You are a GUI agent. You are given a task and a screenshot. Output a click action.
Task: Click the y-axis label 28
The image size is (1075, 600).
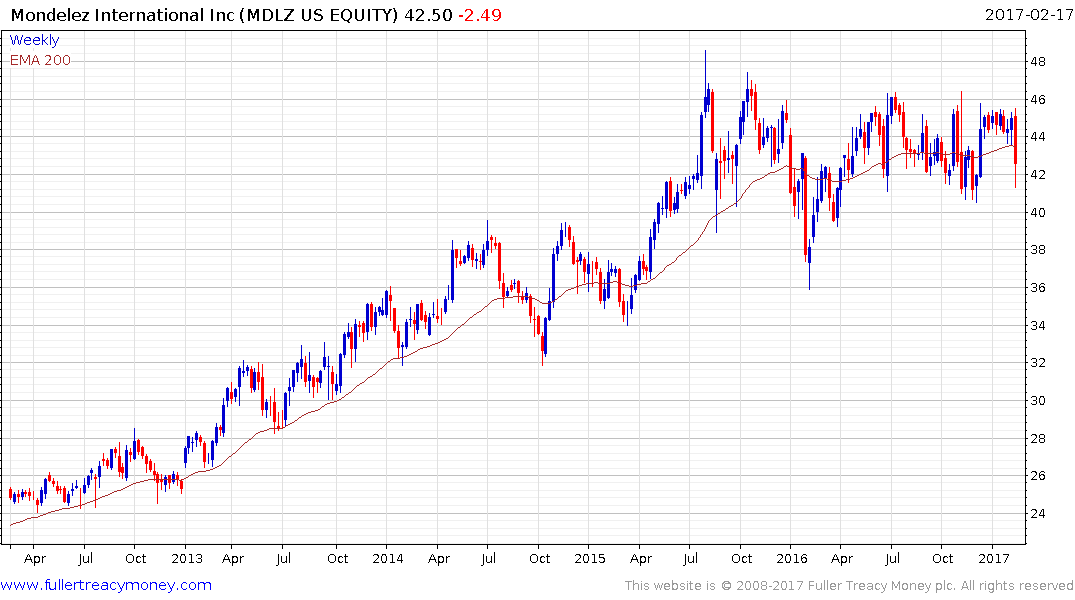click(x=1037, y=438)
